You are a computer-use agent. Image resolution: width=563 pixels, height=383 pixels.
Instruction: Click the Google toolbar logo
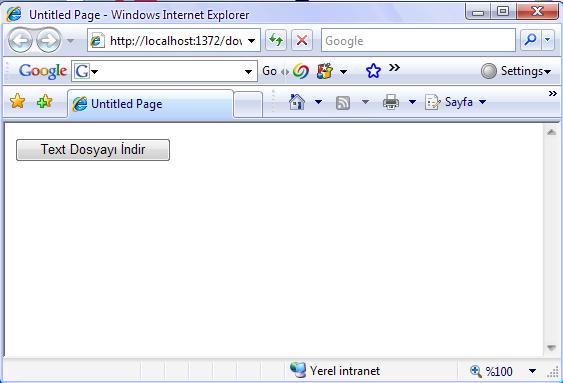point(43,71)
